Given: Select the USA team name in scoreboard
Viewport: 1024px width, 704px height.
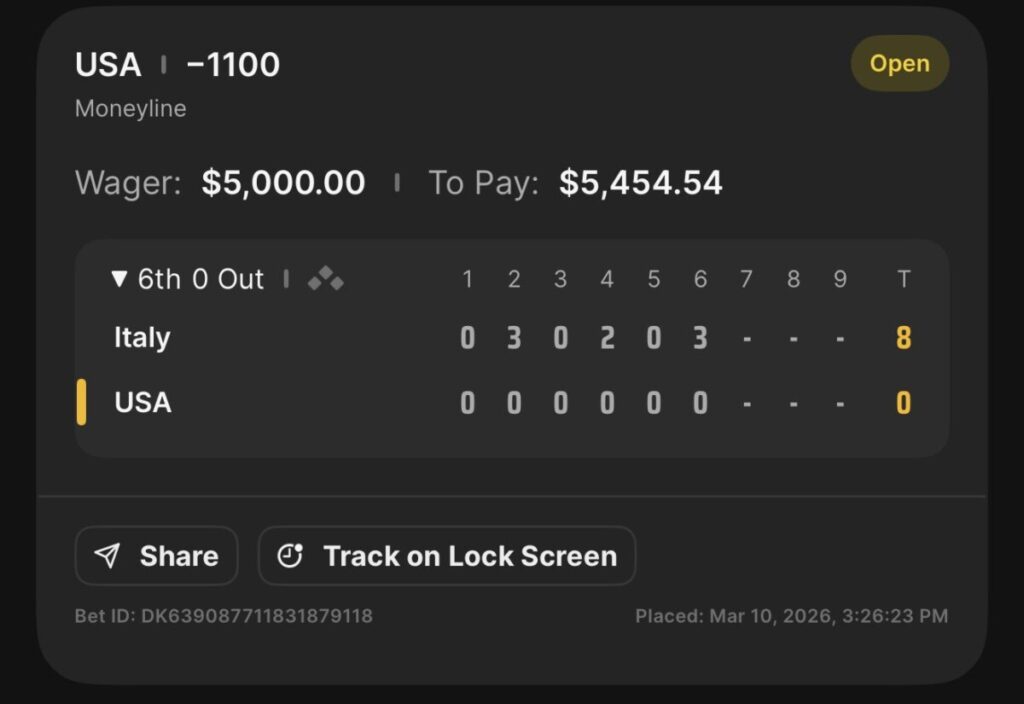Looking at the screenshot, I should point(143,402).
